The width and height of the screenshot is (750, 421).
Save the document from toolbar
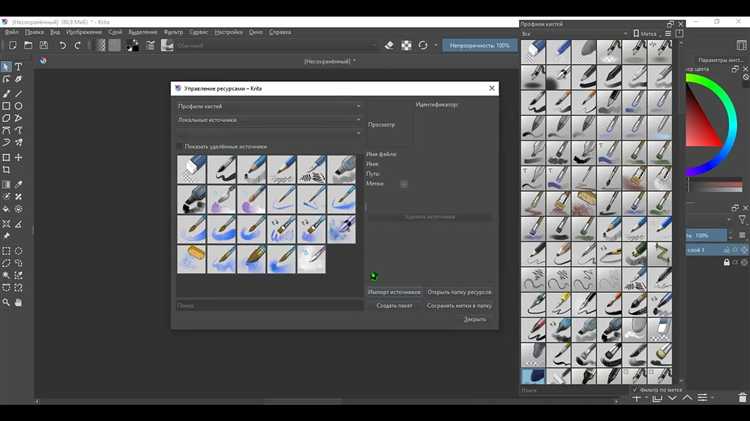tap(44, 45)
